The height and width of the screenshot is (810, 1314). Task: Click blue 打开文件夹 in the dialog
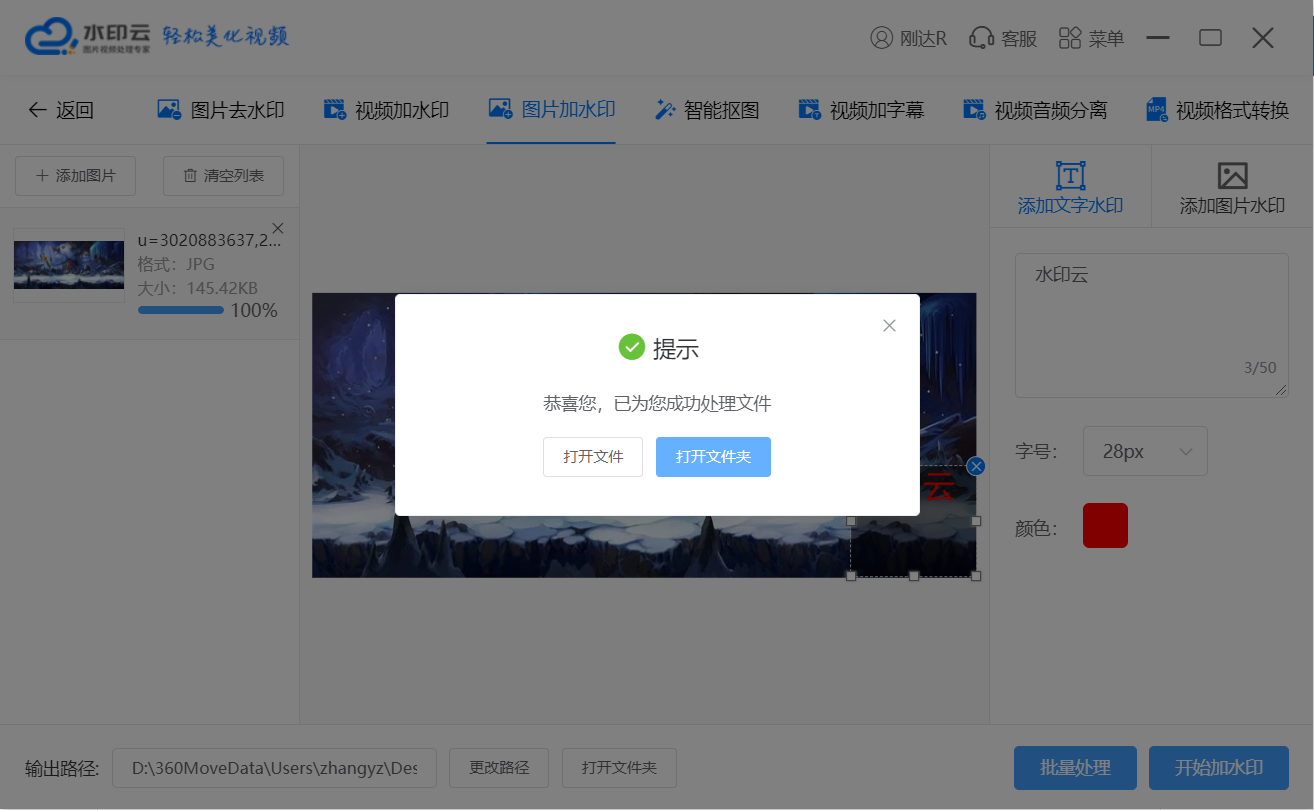click(713, 457)
